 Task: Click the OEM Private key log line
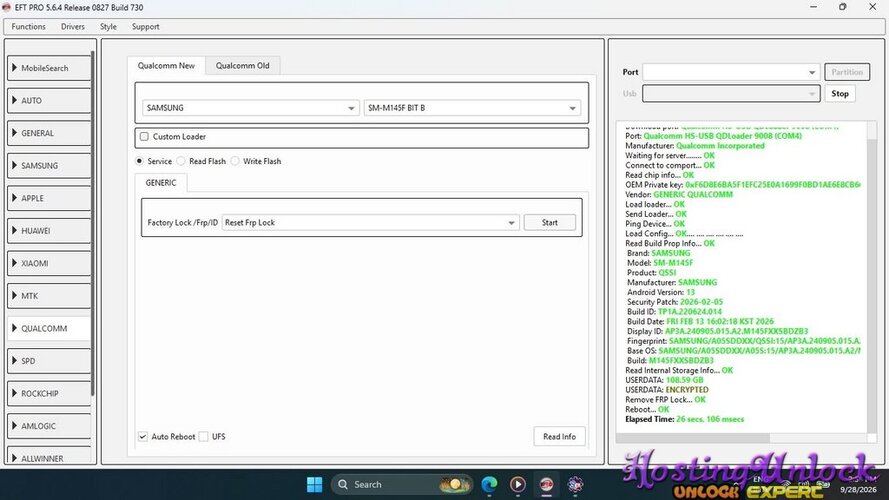coord(742,185)
